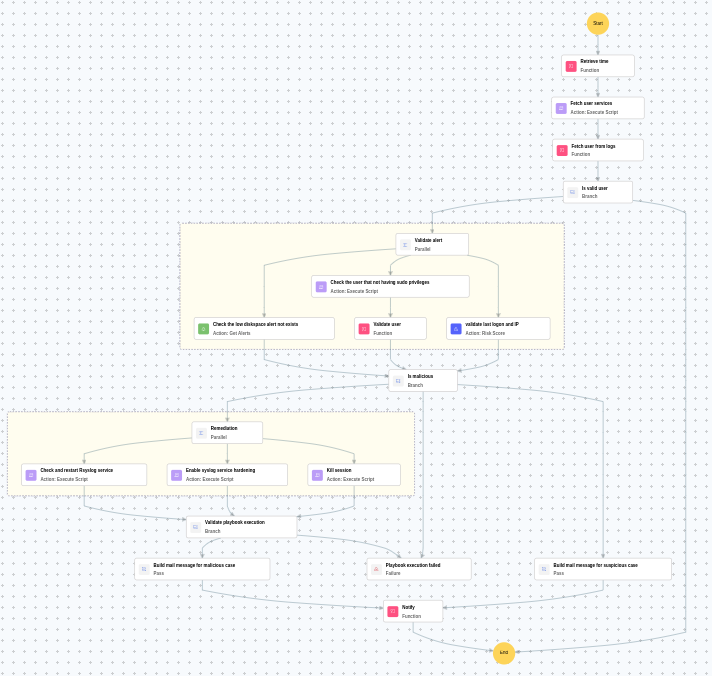Image resolution: width=712 pixels, height=676 pixels.
Task: Select 'Check and restart Rsyslog service' label
Action: [76, 470]
